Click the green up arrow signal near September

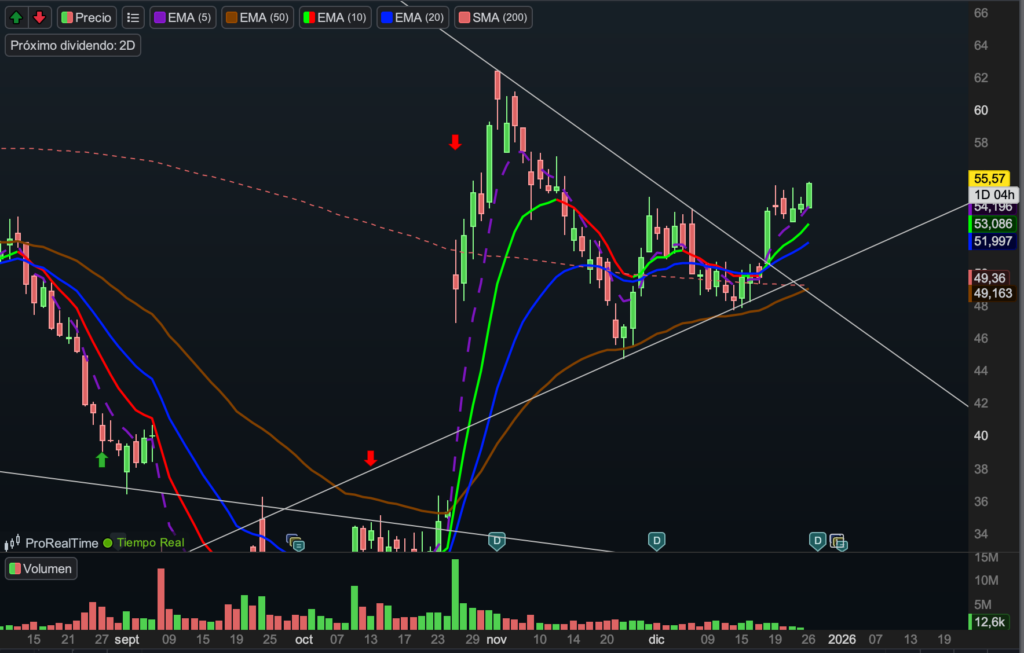pos(101,459)
